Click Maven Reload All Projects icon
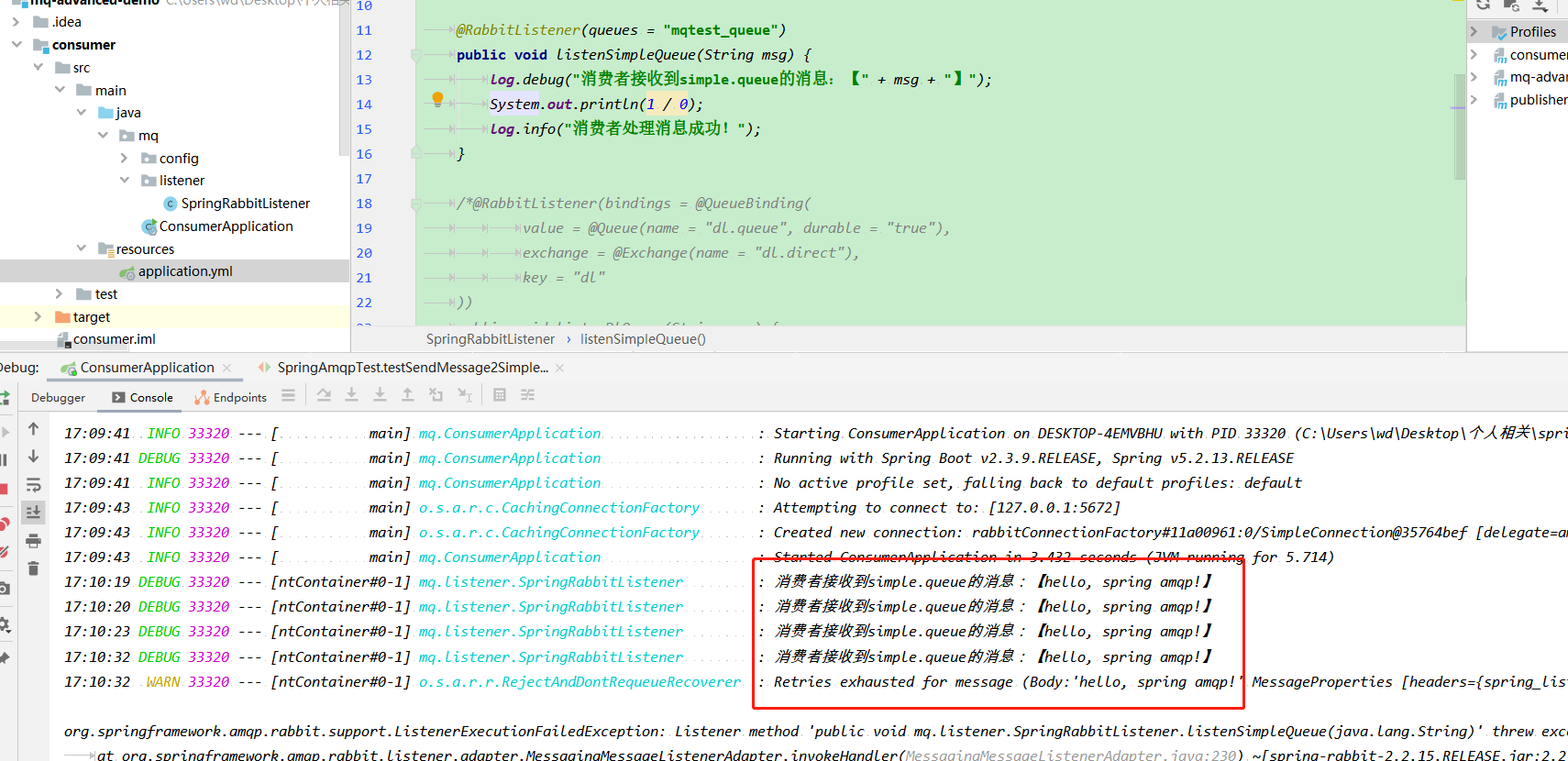 [1483, 5]
